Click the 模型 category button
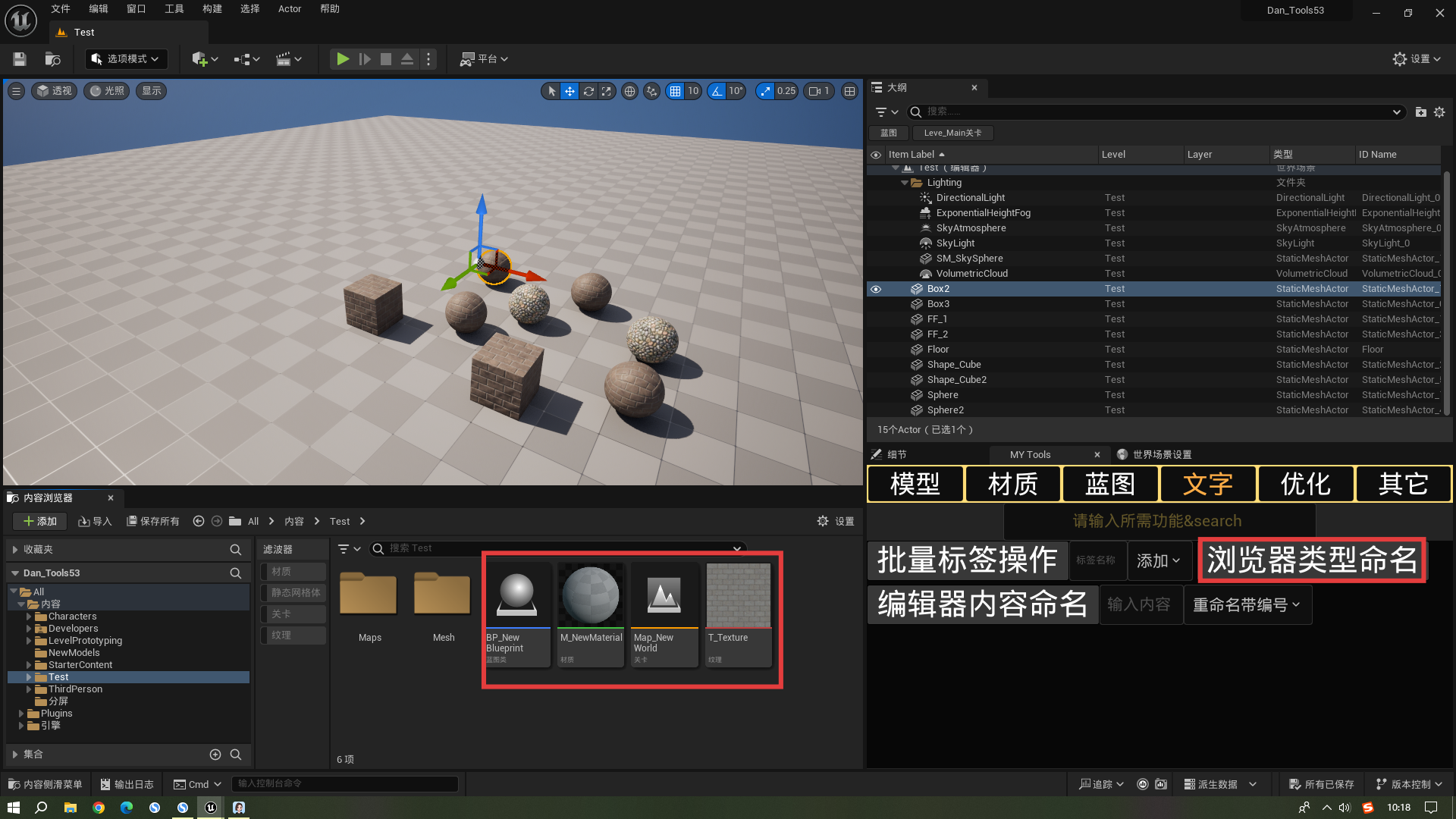 915,484
